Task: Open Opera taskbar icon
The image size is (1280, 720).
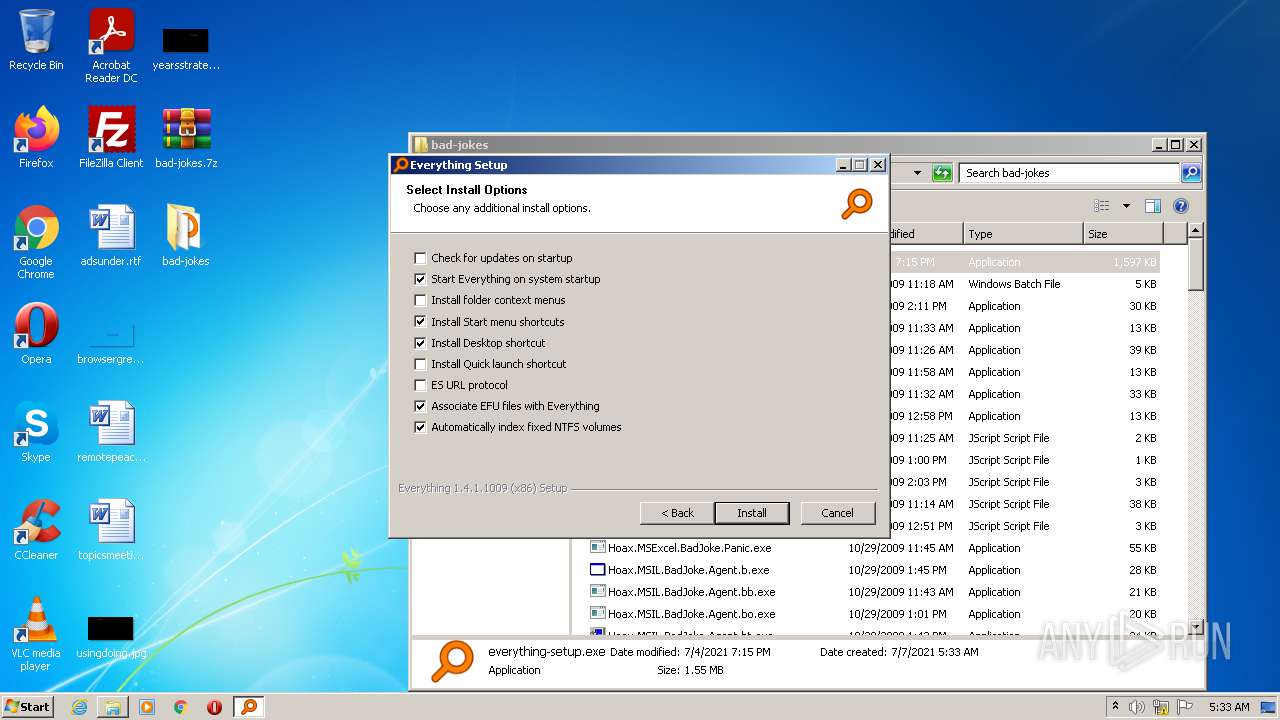Action: coord(214,707)
